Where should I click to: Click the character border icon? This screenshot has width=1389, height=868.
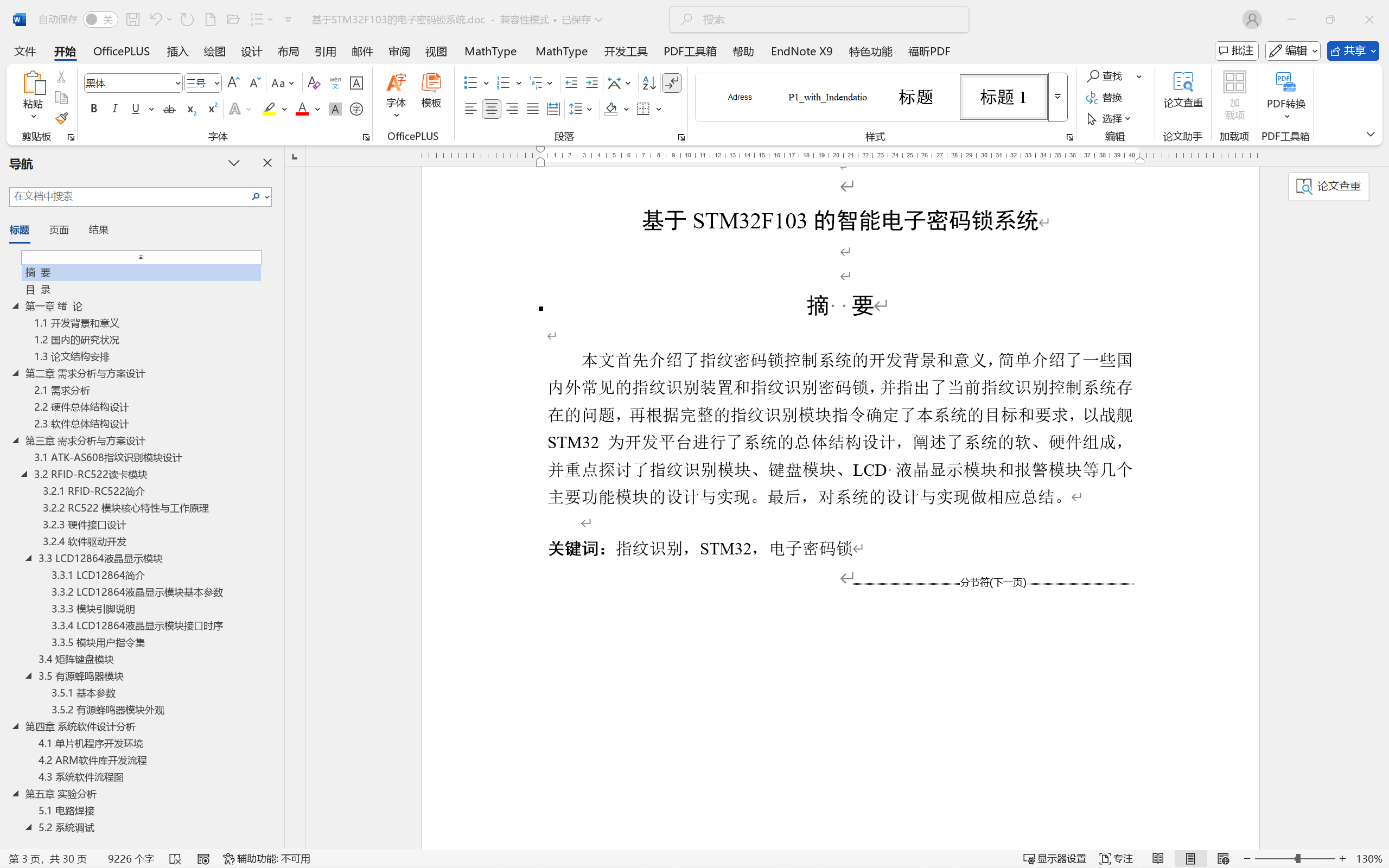point(356,83)
